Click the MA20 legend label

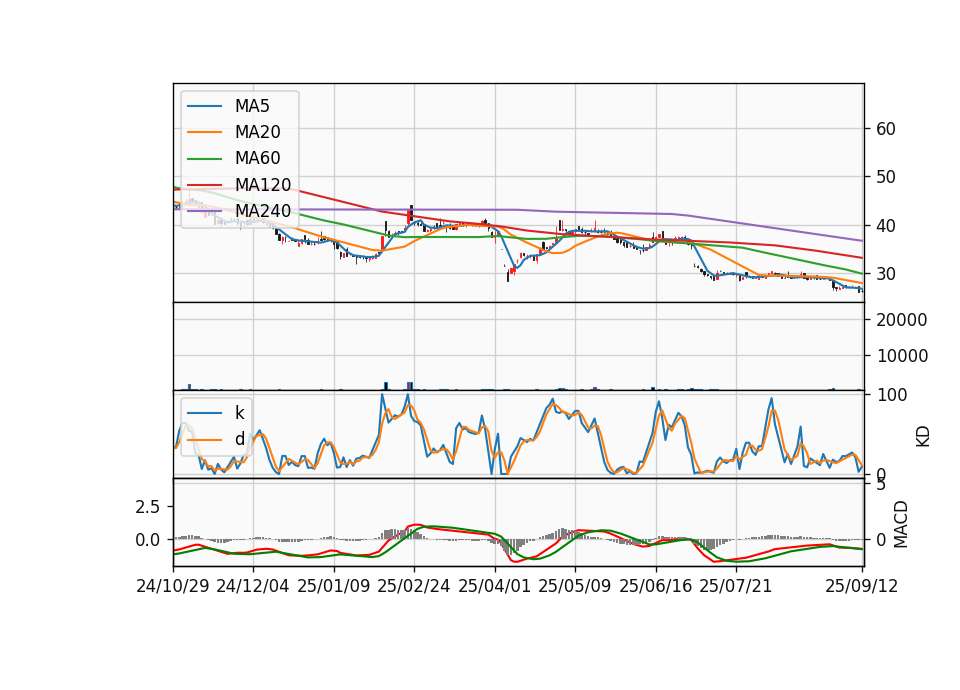point(257,132)
